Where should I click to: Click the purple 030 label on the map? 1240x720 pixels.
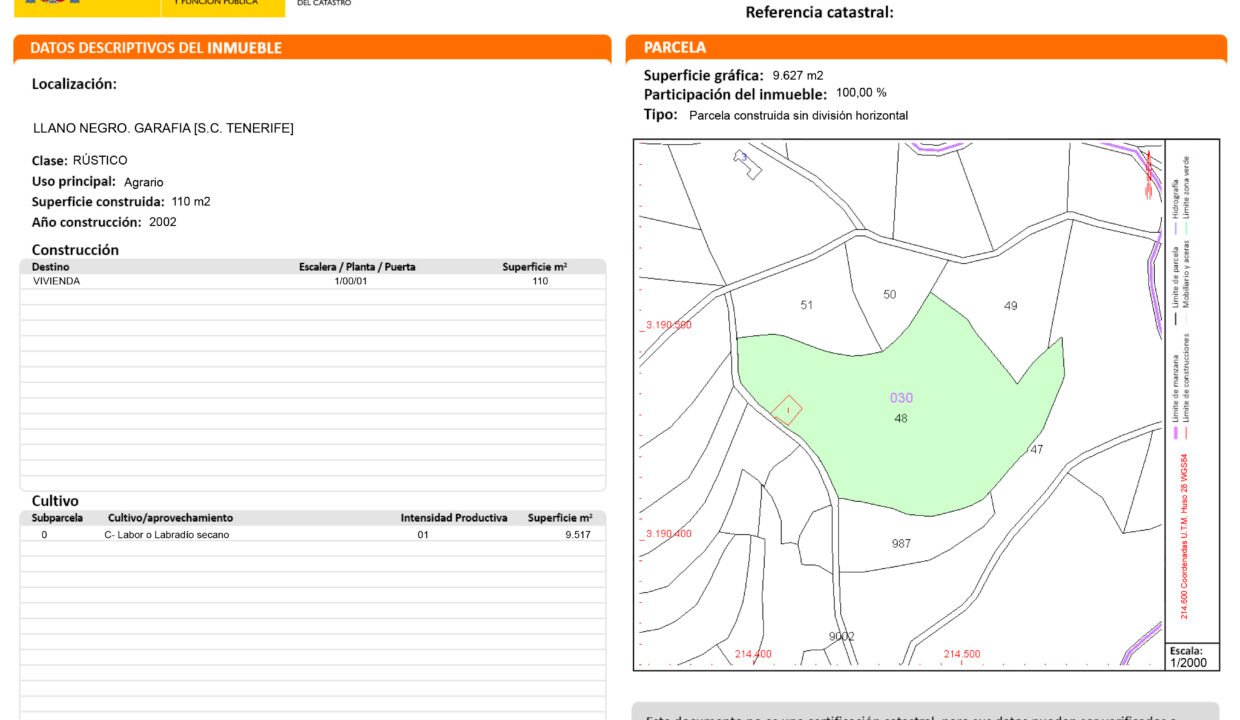tap(901, 398)
